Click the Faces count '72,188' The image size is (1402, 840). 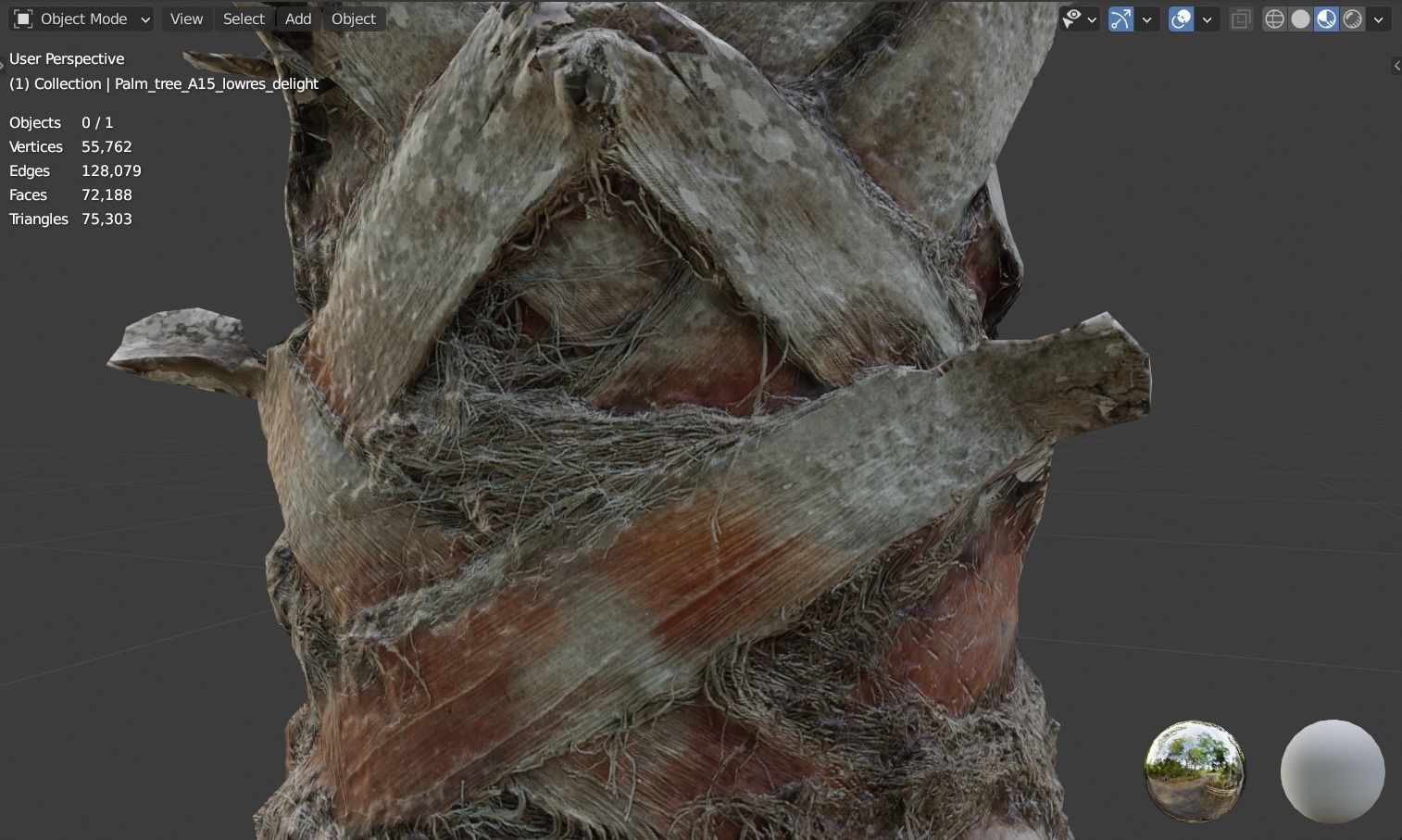click(x=106, y=194)
